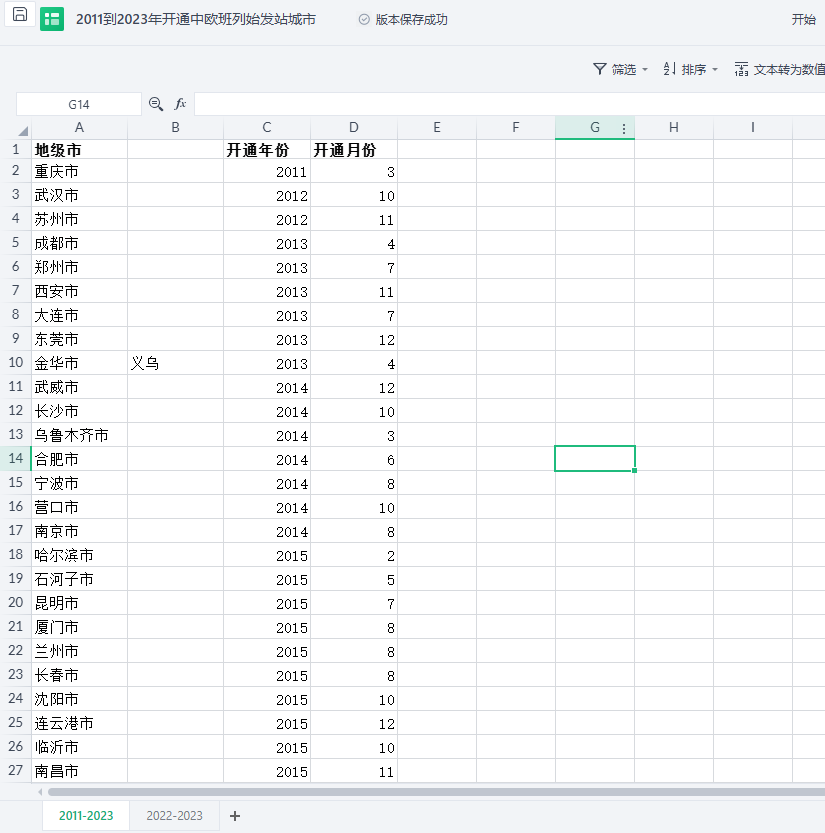Screen dimensions: 825x833
Task: Click the cell 武汉市
Action: (x=79, y=195)
